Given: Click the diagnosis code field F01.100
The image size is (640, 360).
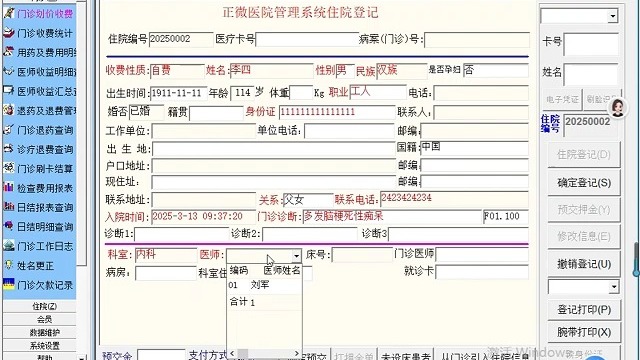Looking at the screenshot, I should tap(505, 217).
